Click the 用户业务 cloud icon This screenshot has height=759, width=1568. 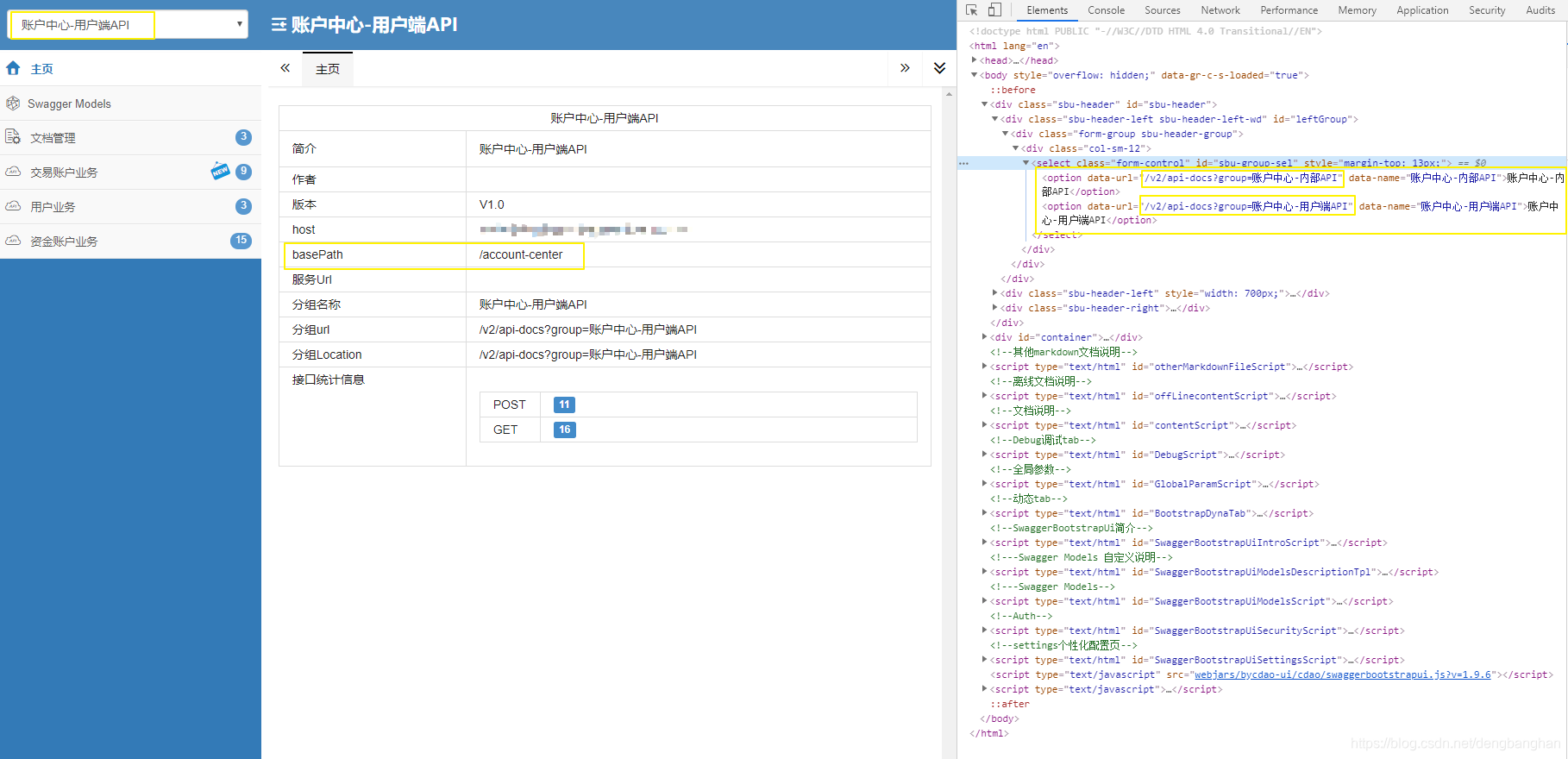13,206
